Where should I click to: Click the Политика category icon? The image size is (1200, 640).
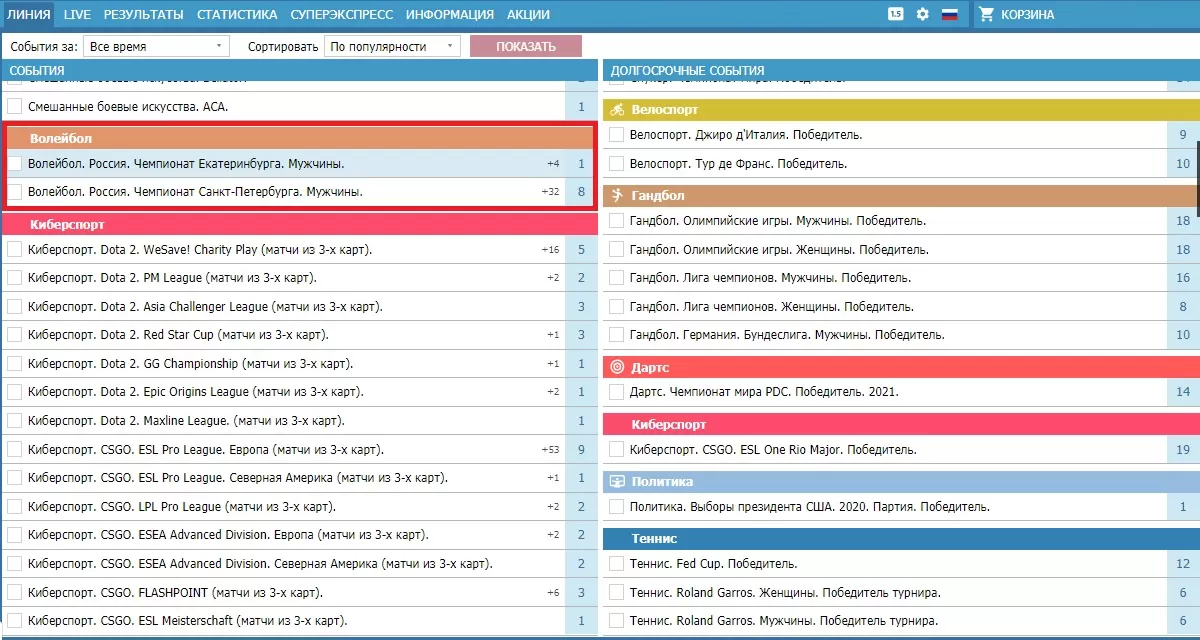tap(617, 482)
